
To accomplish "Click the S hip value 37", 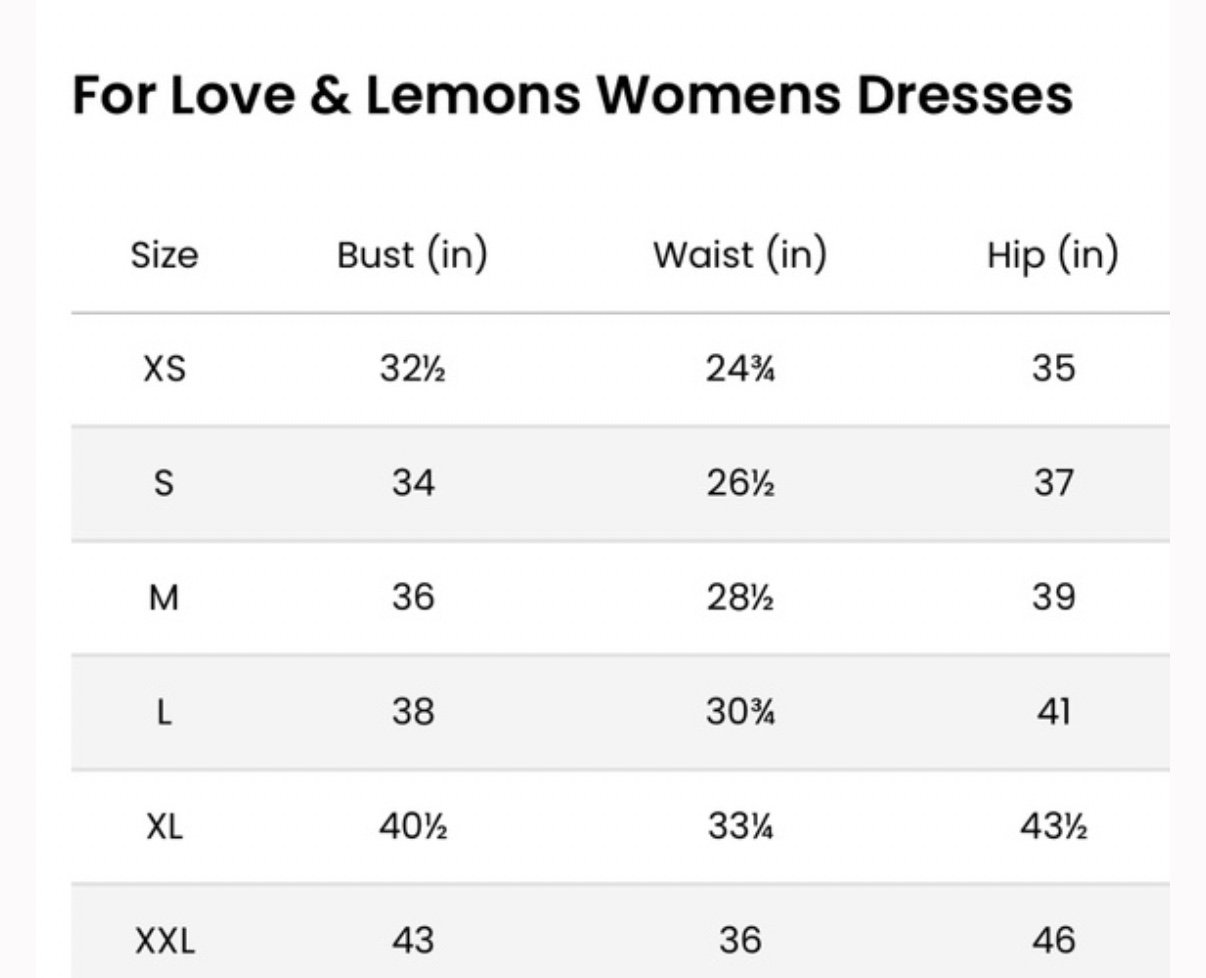I will (1053, 484).
